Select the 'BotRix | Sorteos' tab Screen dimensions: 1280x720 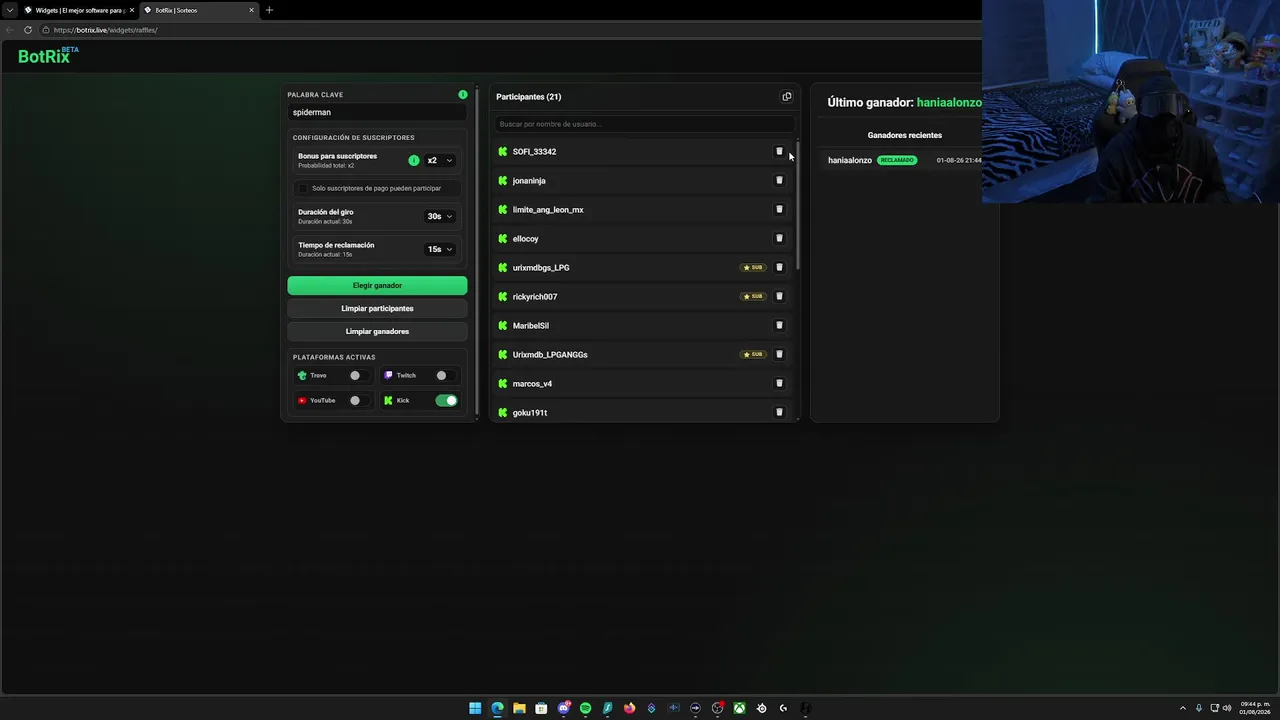pos(199,10)
